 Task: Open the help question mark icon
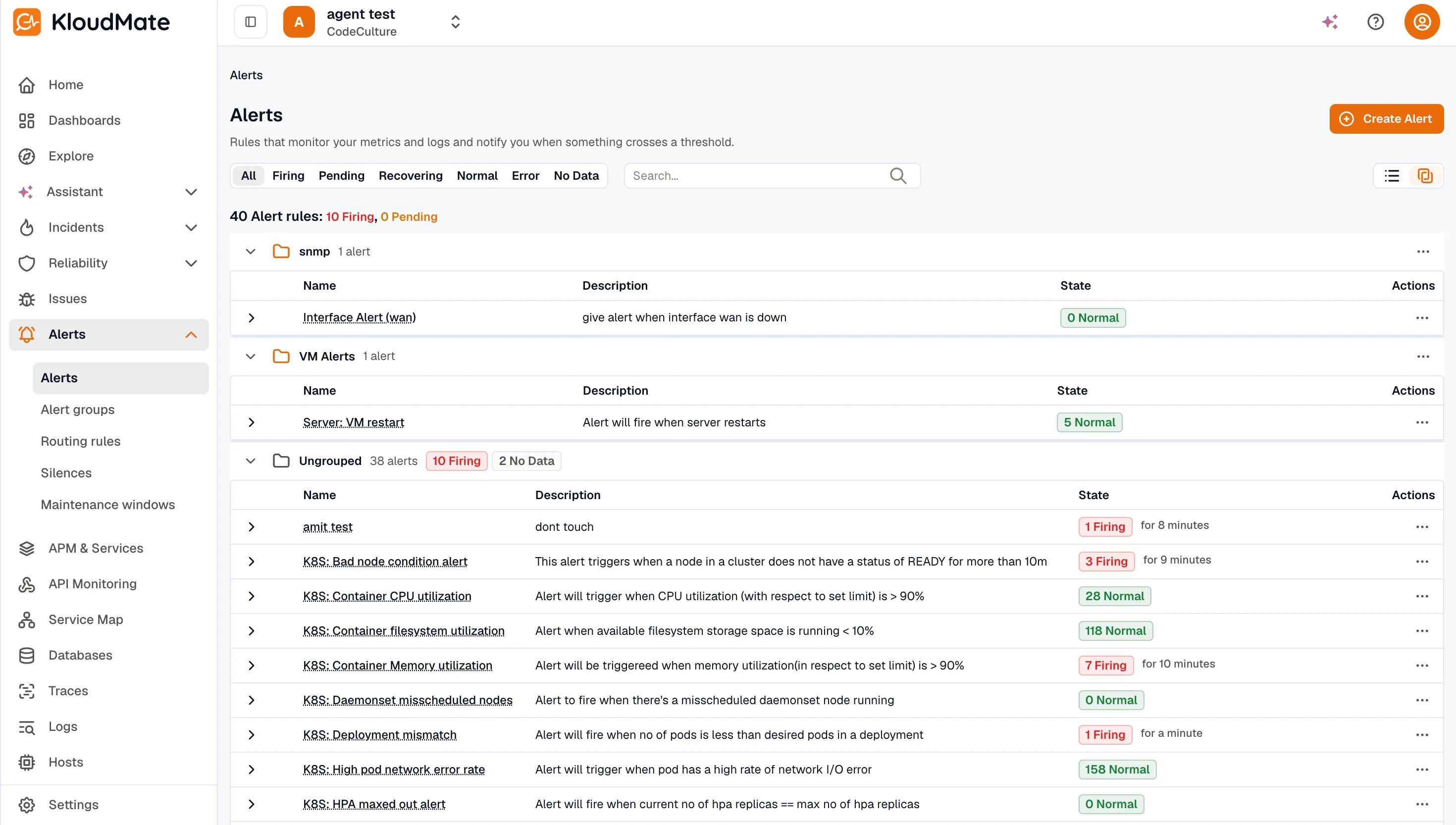coord(1376,22)
